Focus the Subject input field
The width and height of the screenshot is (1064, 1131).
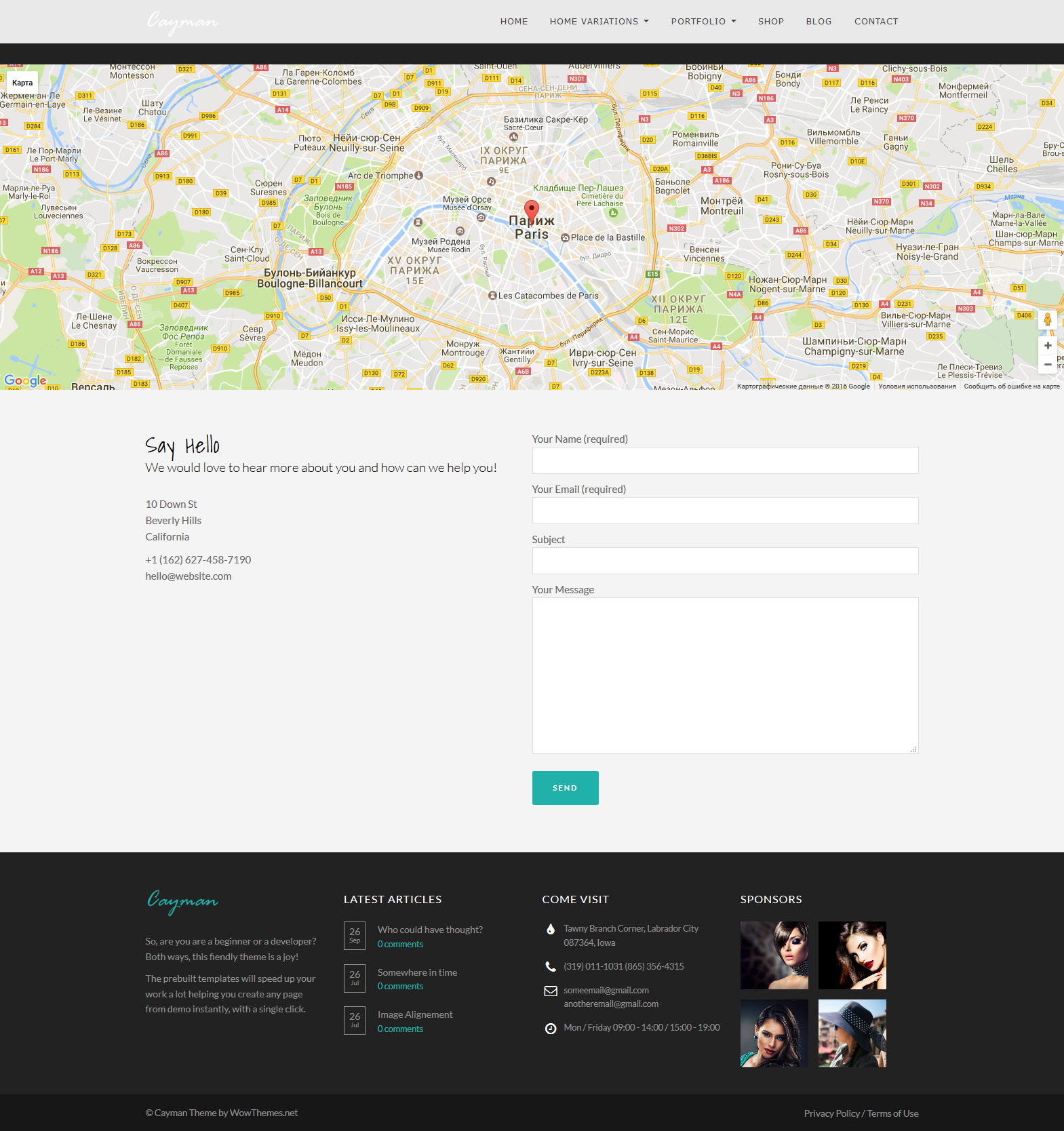pos(725,561)
